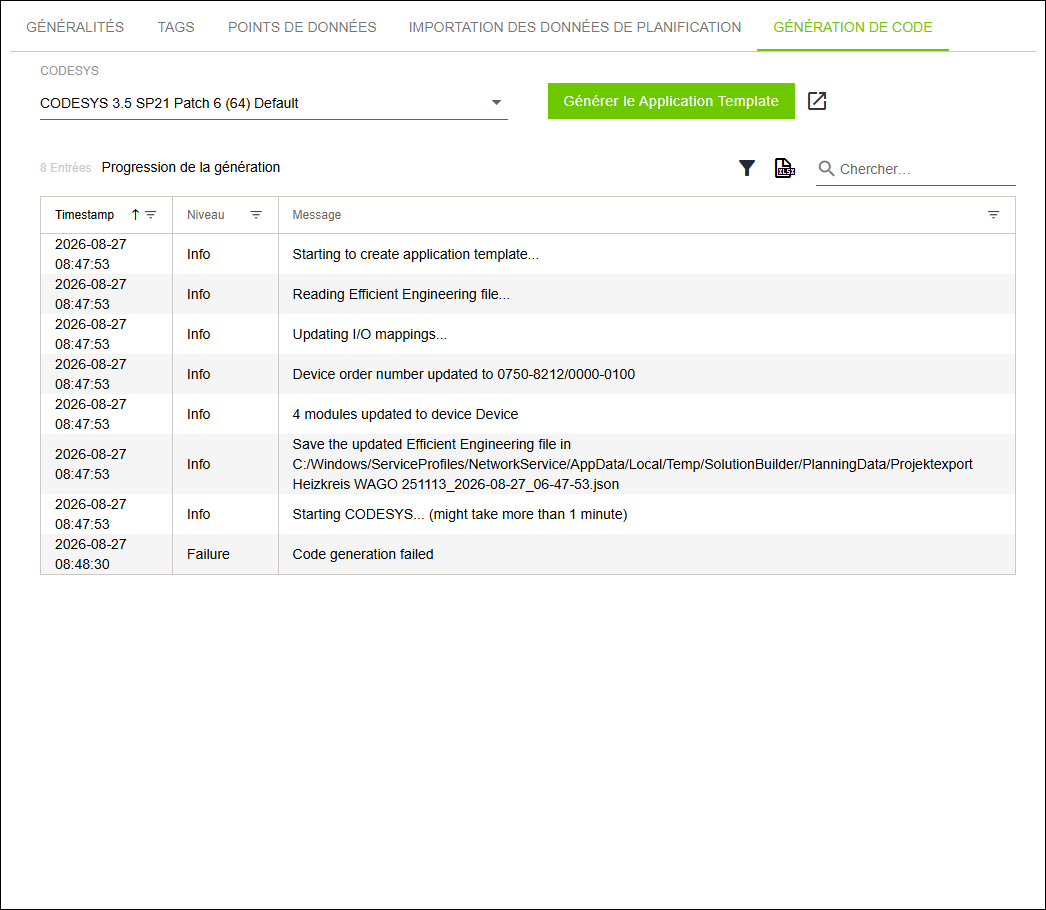Switch to the Généralités tab
1046x910 pixels.
pos(75,27)
